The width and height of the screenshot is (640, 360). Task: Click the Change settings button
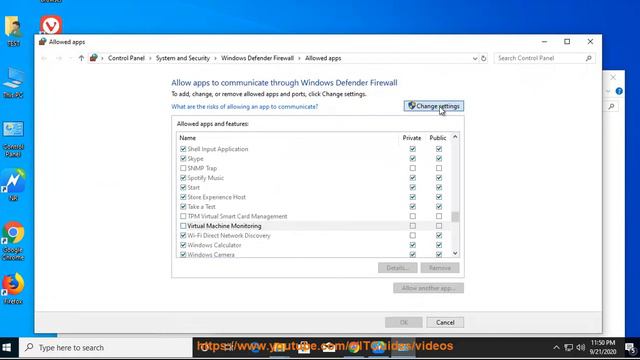434,106
